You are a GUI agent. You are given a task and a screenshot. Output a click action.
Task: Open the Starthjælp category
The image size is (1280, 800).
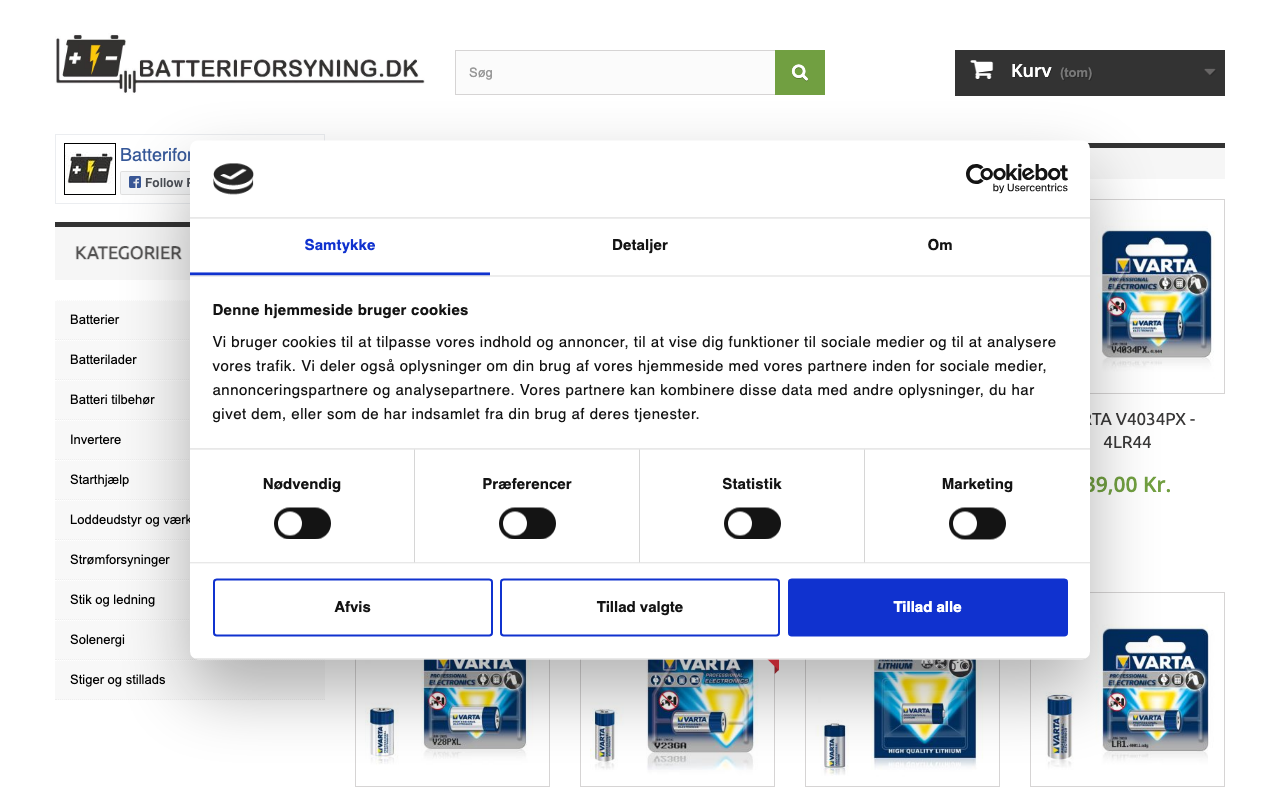click(x=100, y=480)
